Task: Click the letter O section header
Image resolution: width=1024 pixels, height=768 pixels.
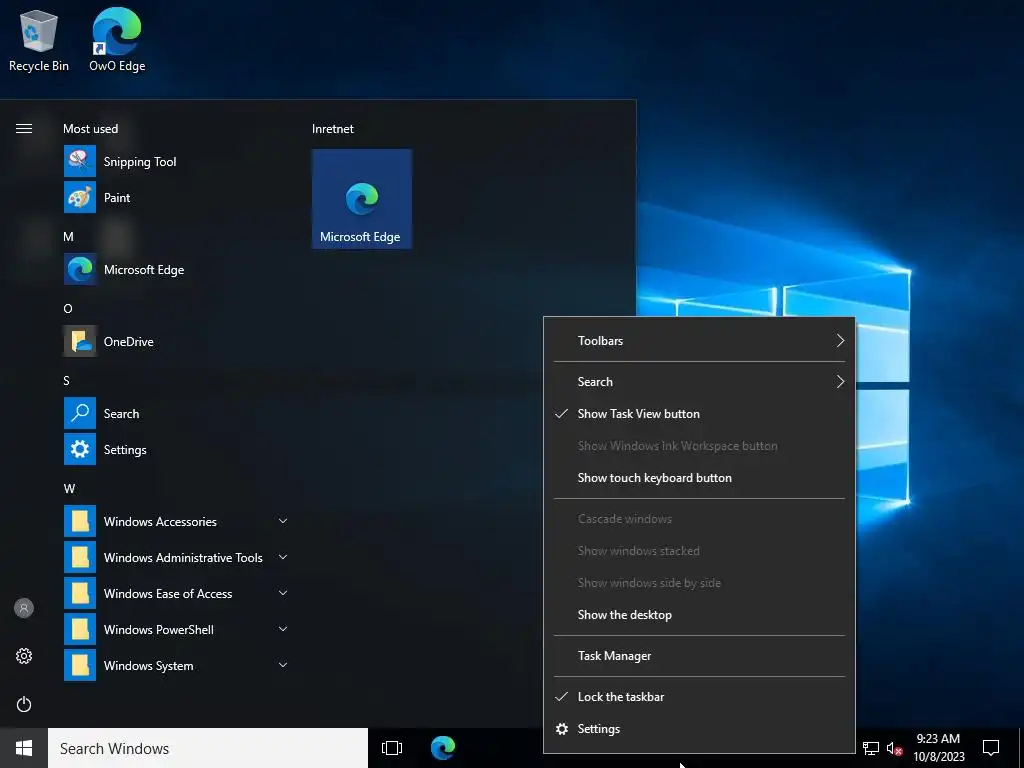Action: [68, 308]
